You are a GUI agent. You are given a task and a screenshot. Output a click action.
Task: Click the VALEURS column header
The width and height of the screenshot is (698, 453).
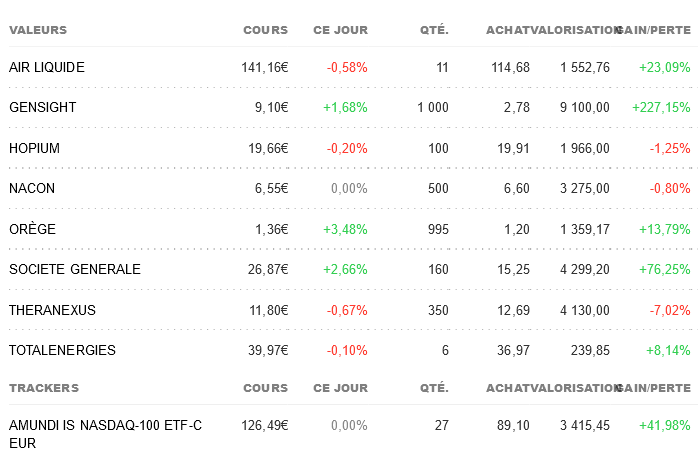(x=38, y=30)
